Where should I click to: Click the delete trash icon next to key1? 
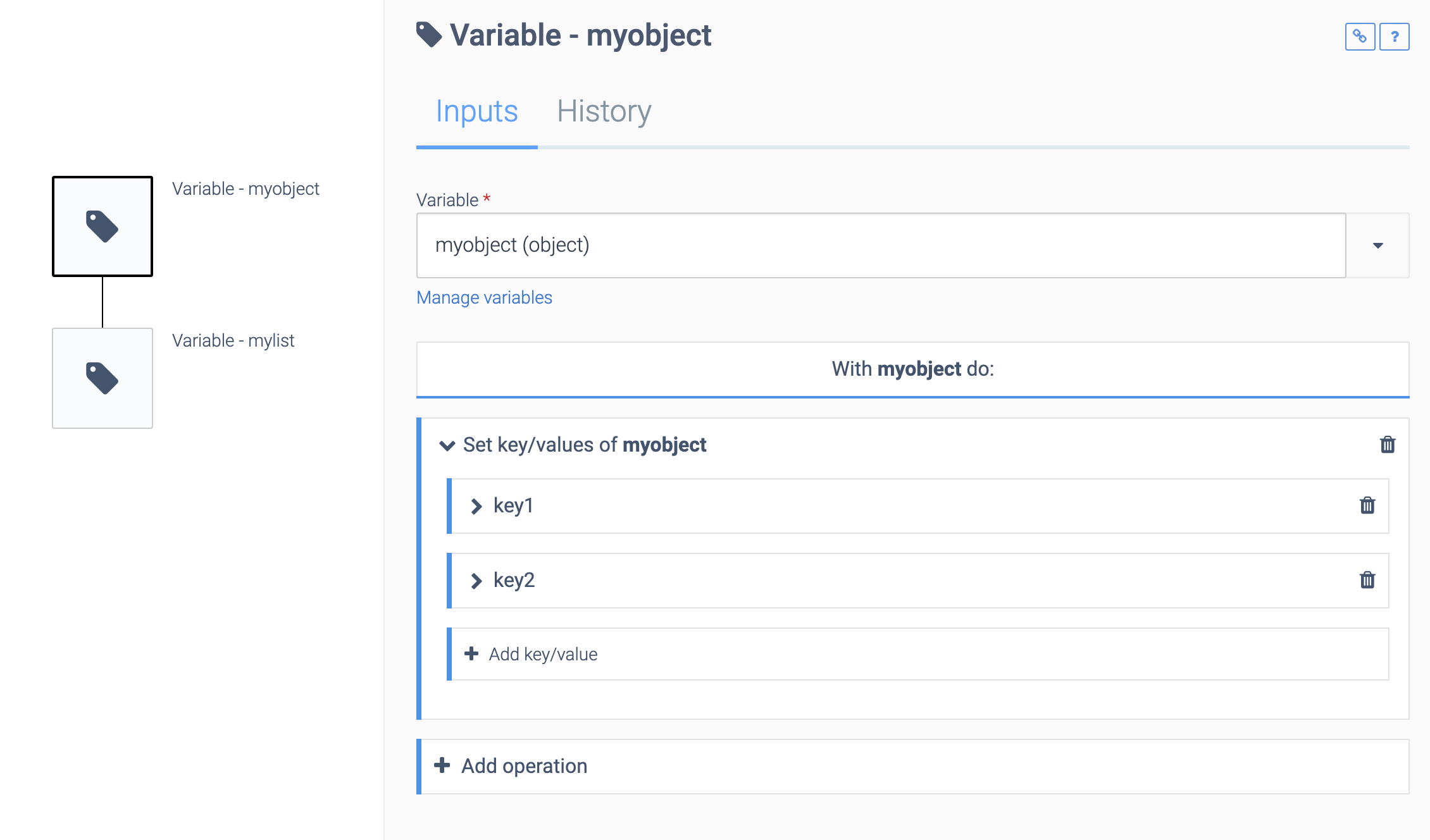tap(1368, 505)
